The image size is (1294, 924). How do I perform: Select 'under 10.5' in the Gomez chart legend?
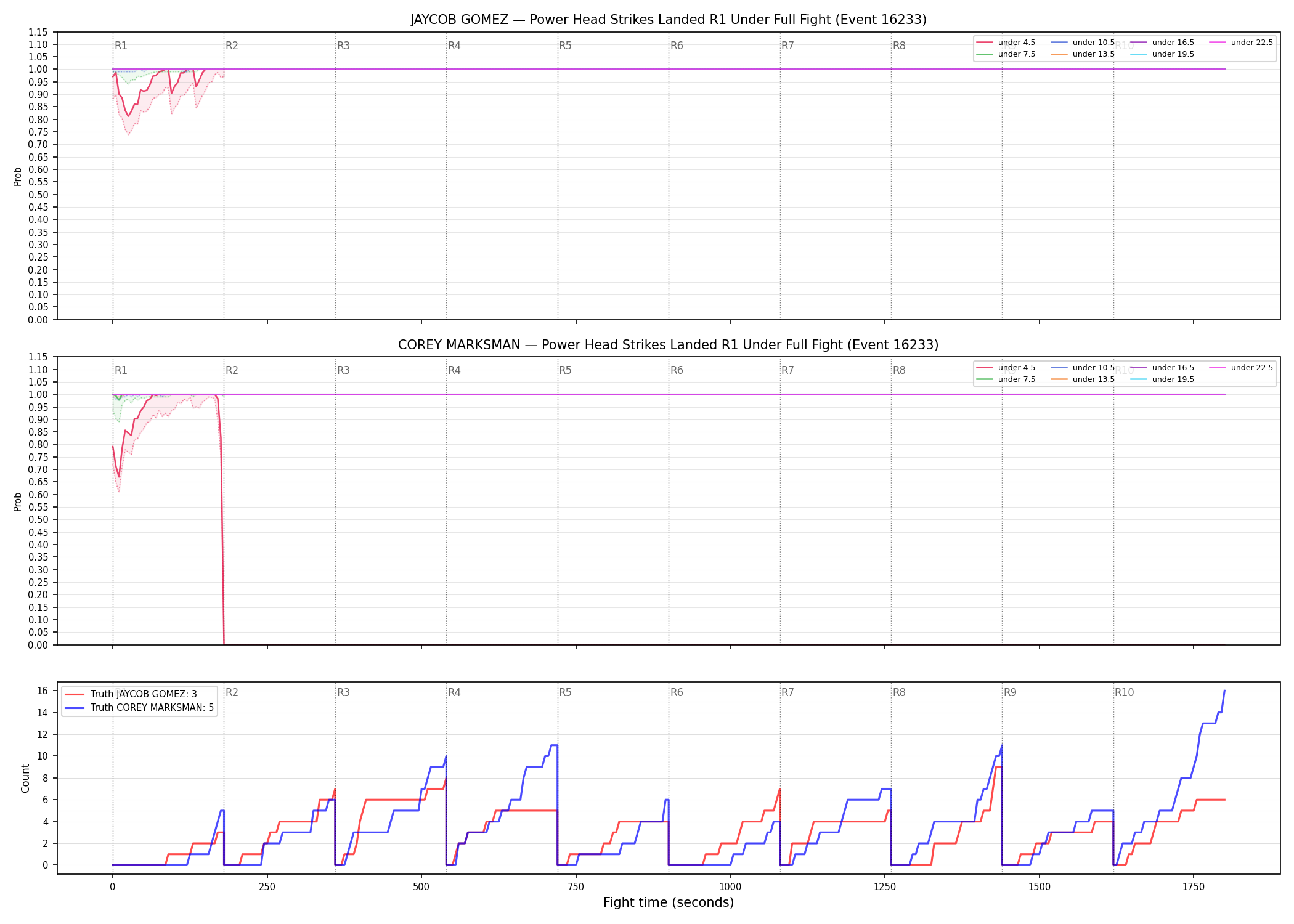tap(1083, 43)
